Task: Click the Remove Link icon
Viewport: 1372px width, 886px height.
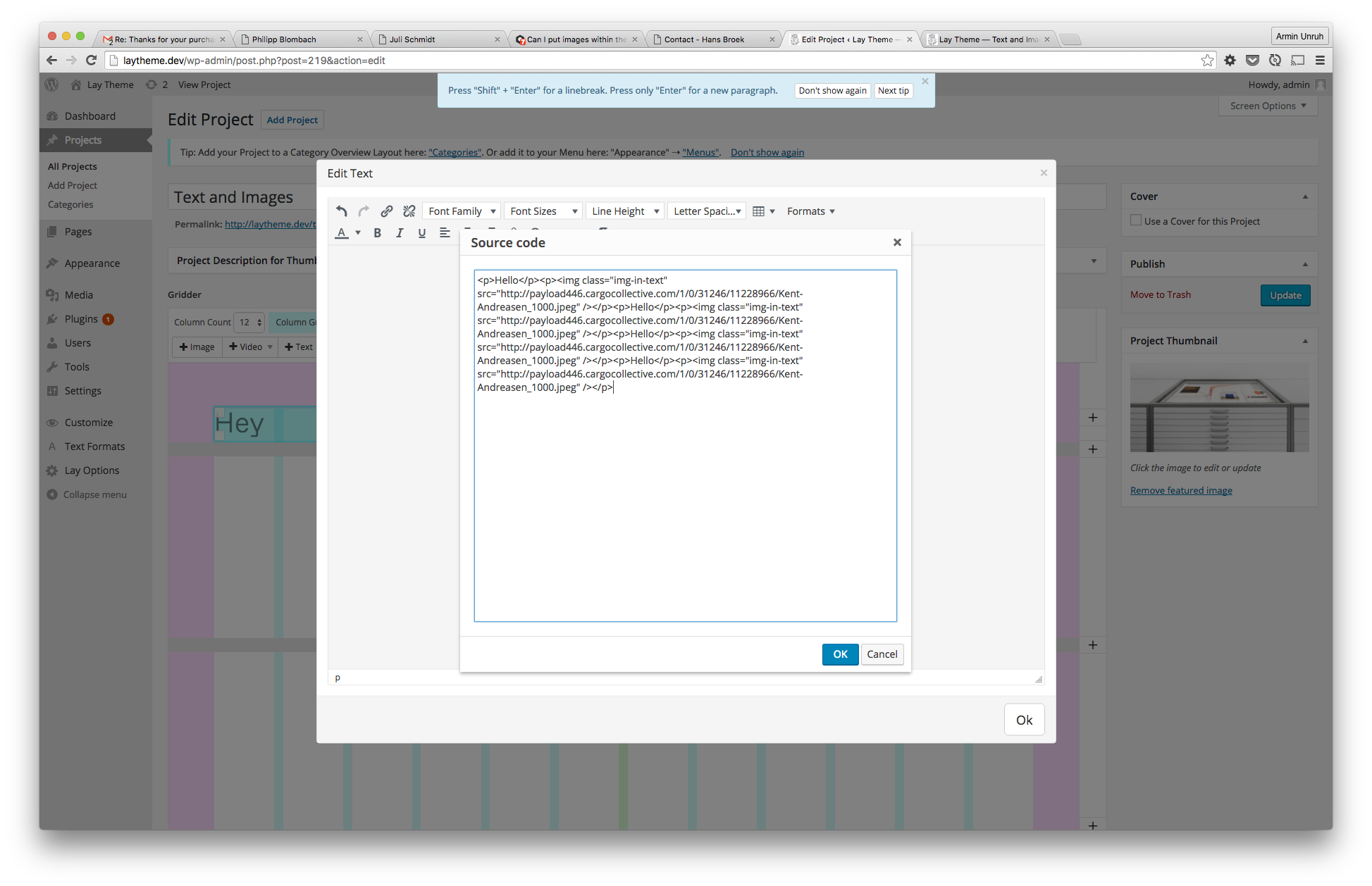Action: pos(409,211)
